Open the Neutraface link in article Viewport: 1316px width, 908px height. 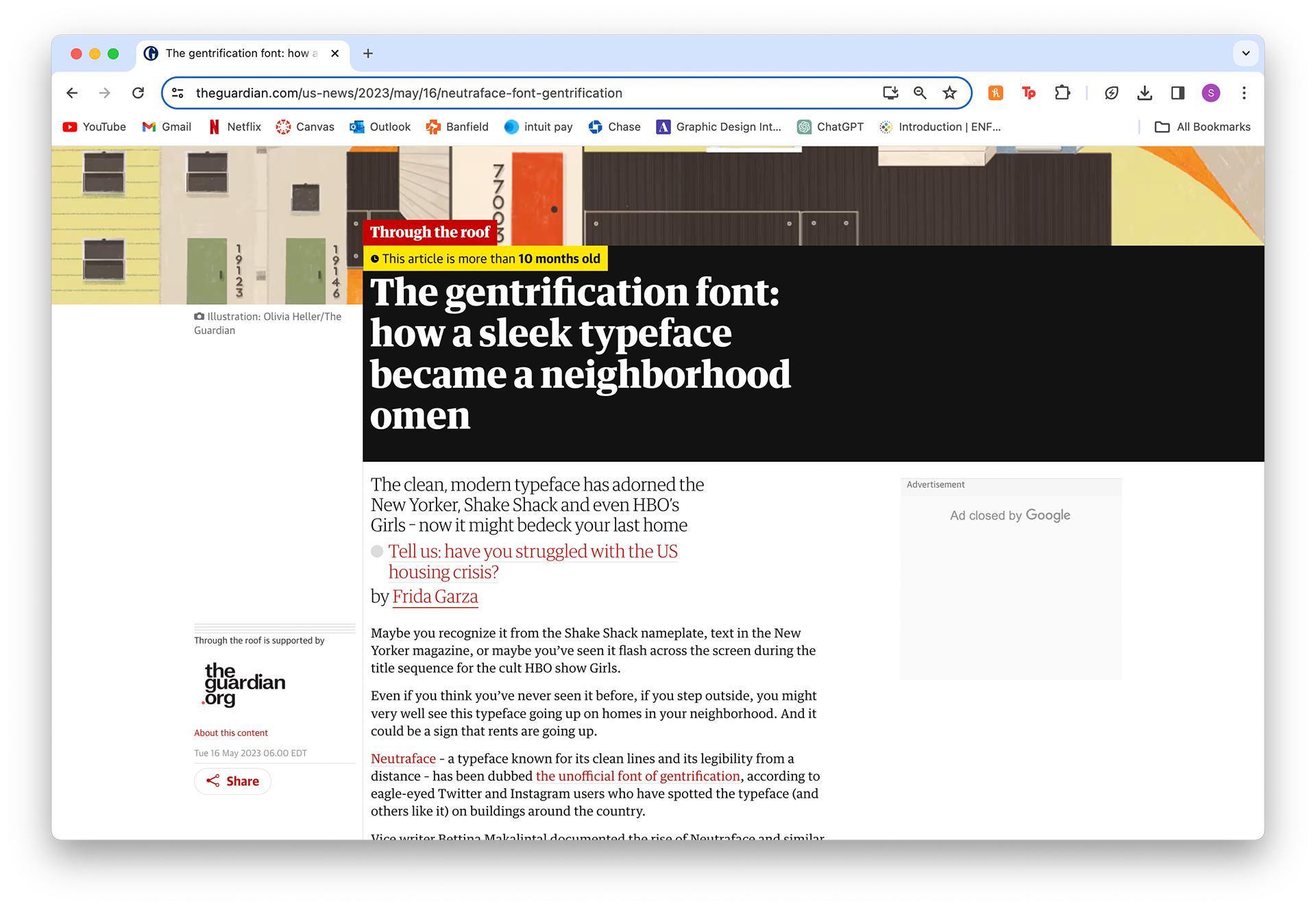click(x=403, y=759)
